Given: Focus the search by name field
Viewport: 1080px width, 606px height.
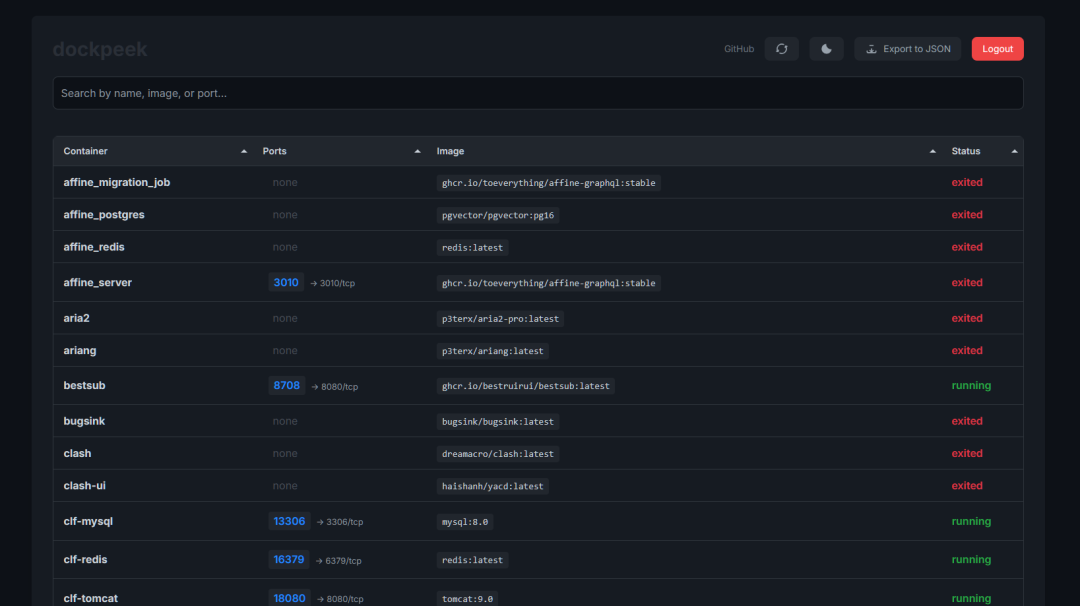Looking at the screenshot, I should [537, 93].
